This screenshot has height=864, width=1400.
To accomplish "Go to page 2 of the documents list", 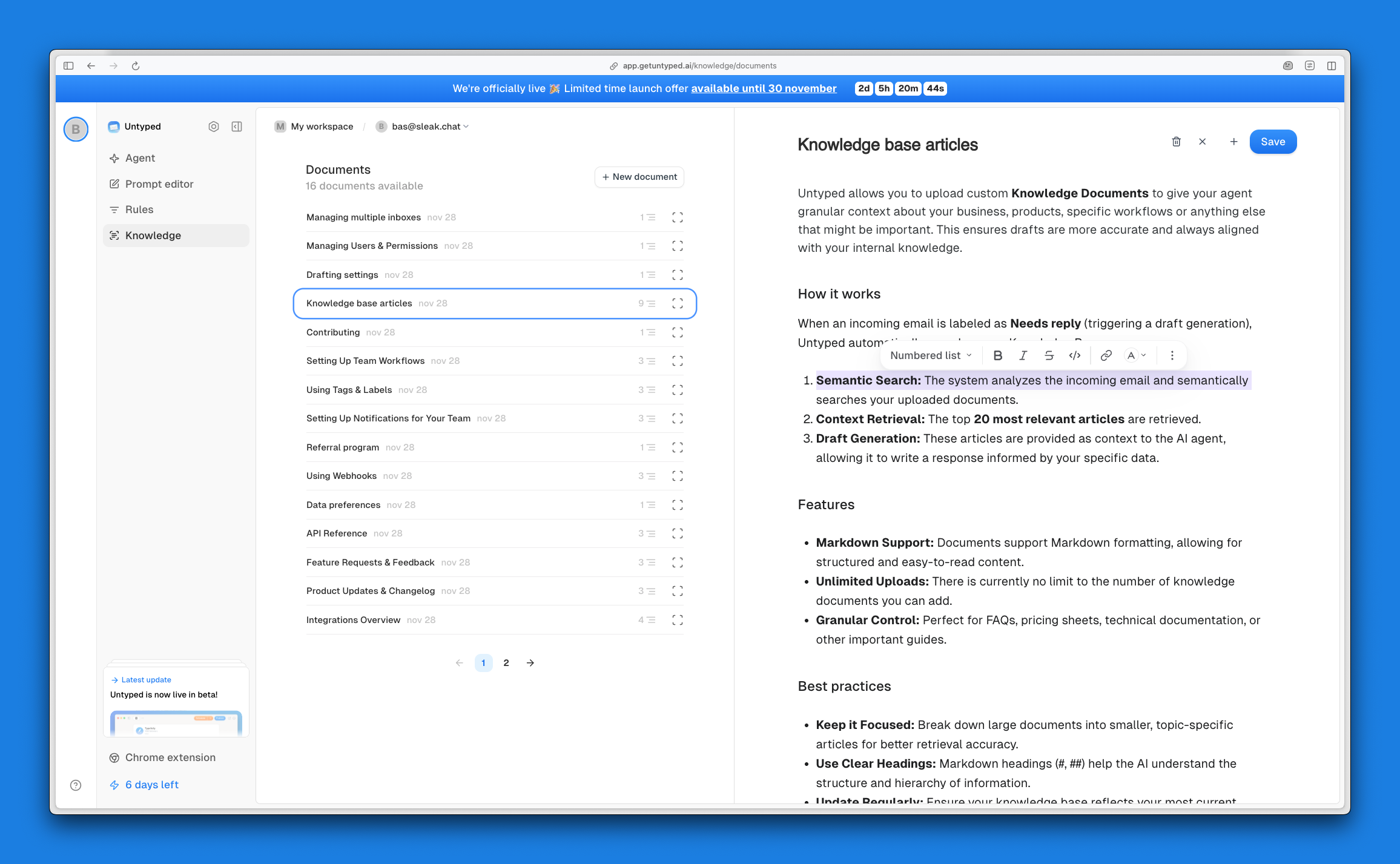I will tap(506, 662).
